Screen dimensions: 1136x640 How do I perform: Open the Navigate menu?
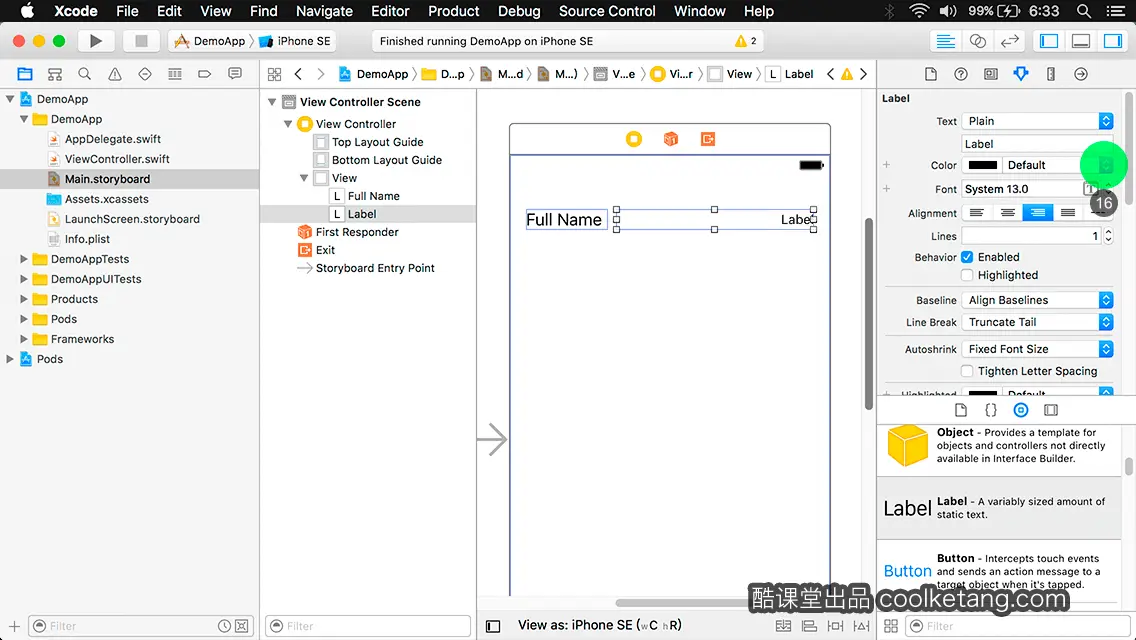point(324,11)
